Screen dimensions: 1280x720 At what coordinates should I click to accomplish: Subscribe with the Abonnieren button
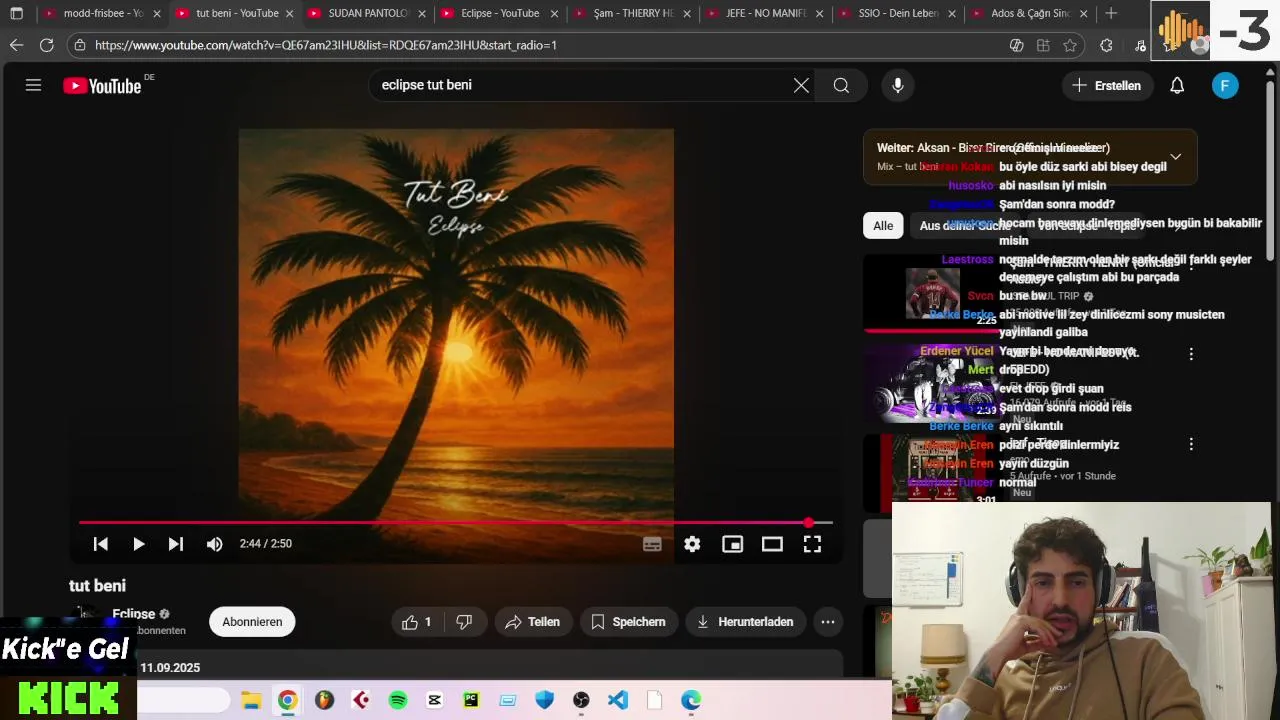click(x=252, y=622)
